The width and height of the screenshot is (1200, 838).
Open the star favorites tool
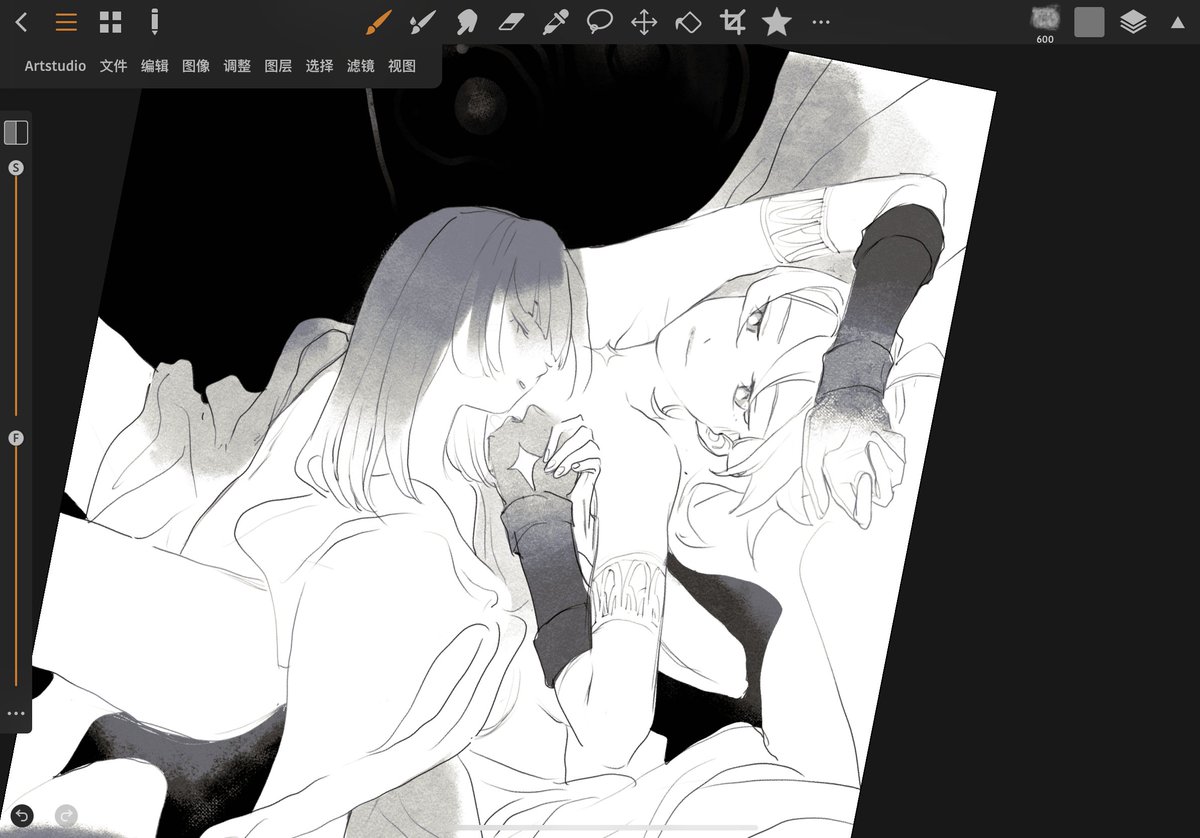pos(777,22)
